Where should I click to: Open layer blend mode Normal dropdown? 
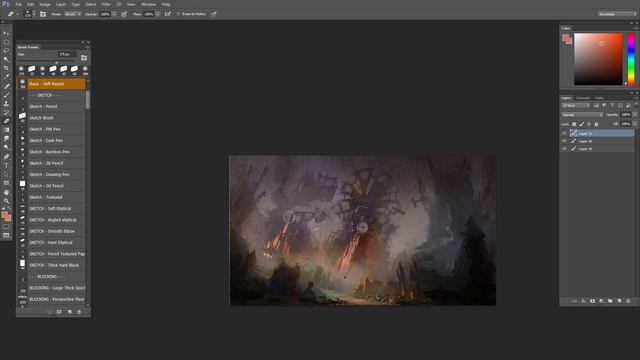point(582,115)
